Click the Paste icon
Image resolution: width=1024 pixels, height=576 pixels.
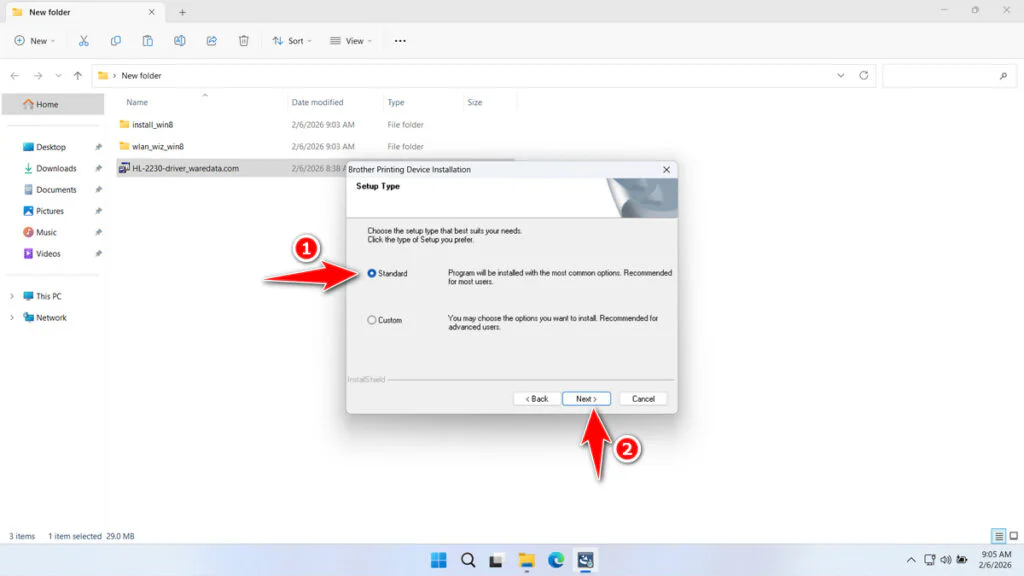[147, 40]
